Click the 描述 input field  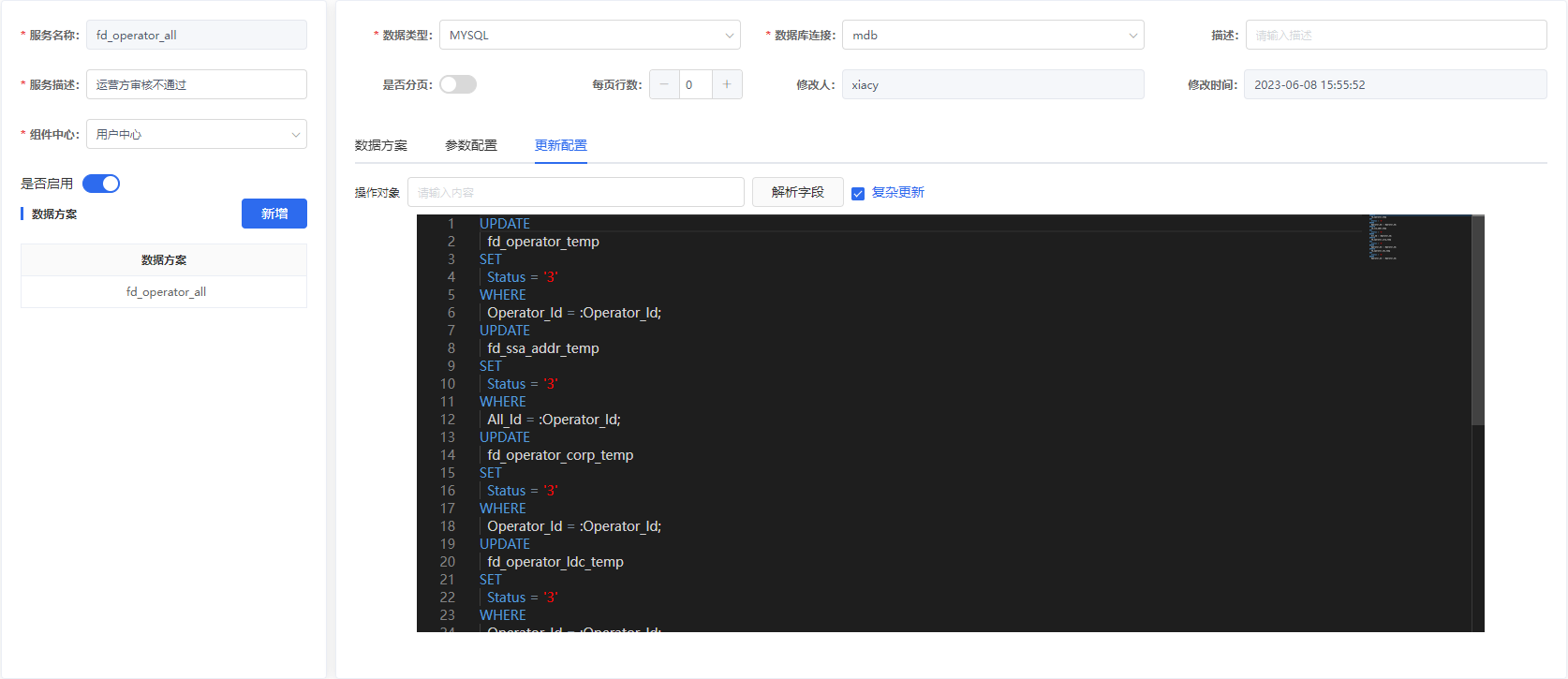pyautogui.click(x=1396, y=35)
